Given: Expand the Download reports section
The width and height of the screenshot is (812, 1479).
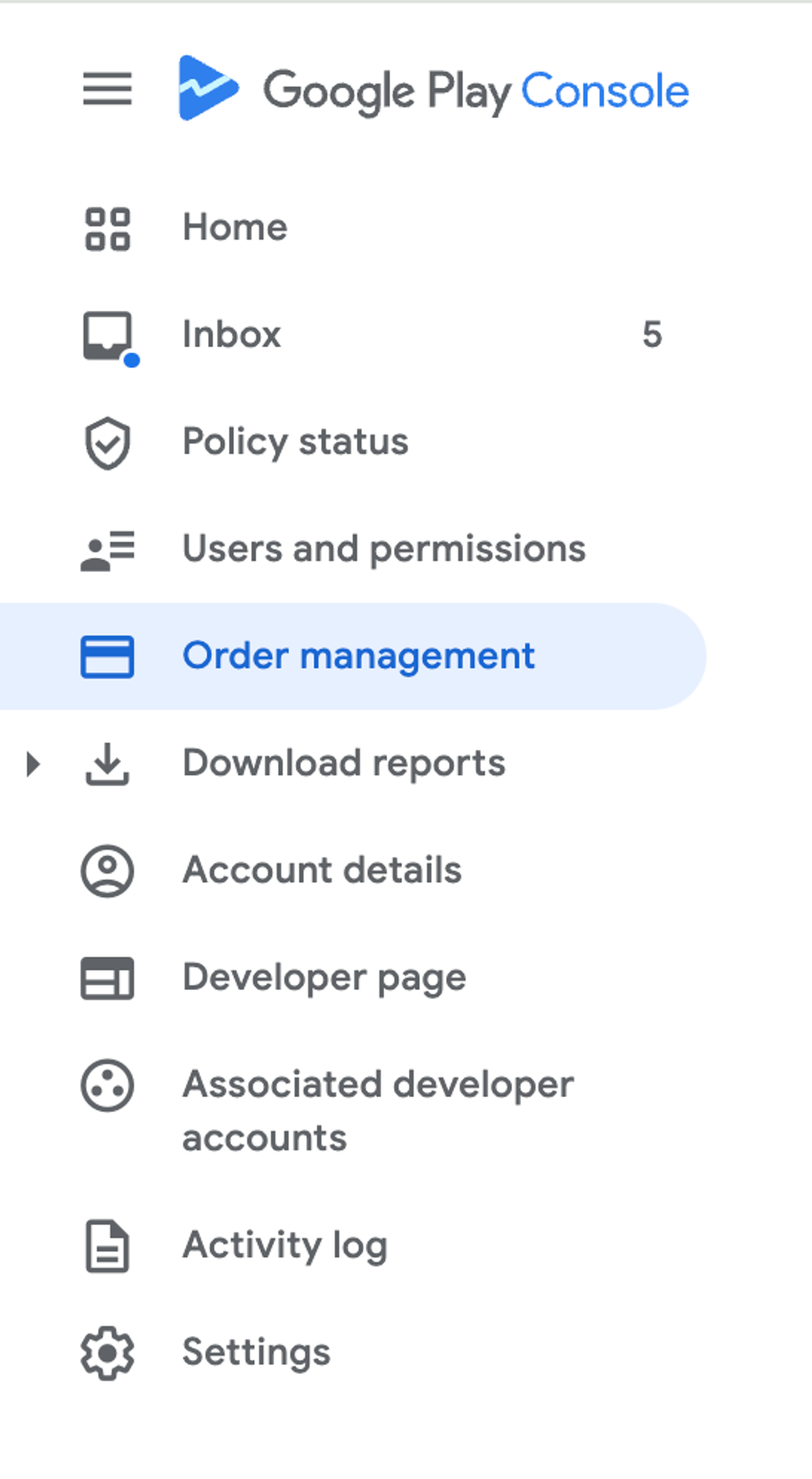Looking at the screenshot, I should pyautogui.click(x=33, y=764).
